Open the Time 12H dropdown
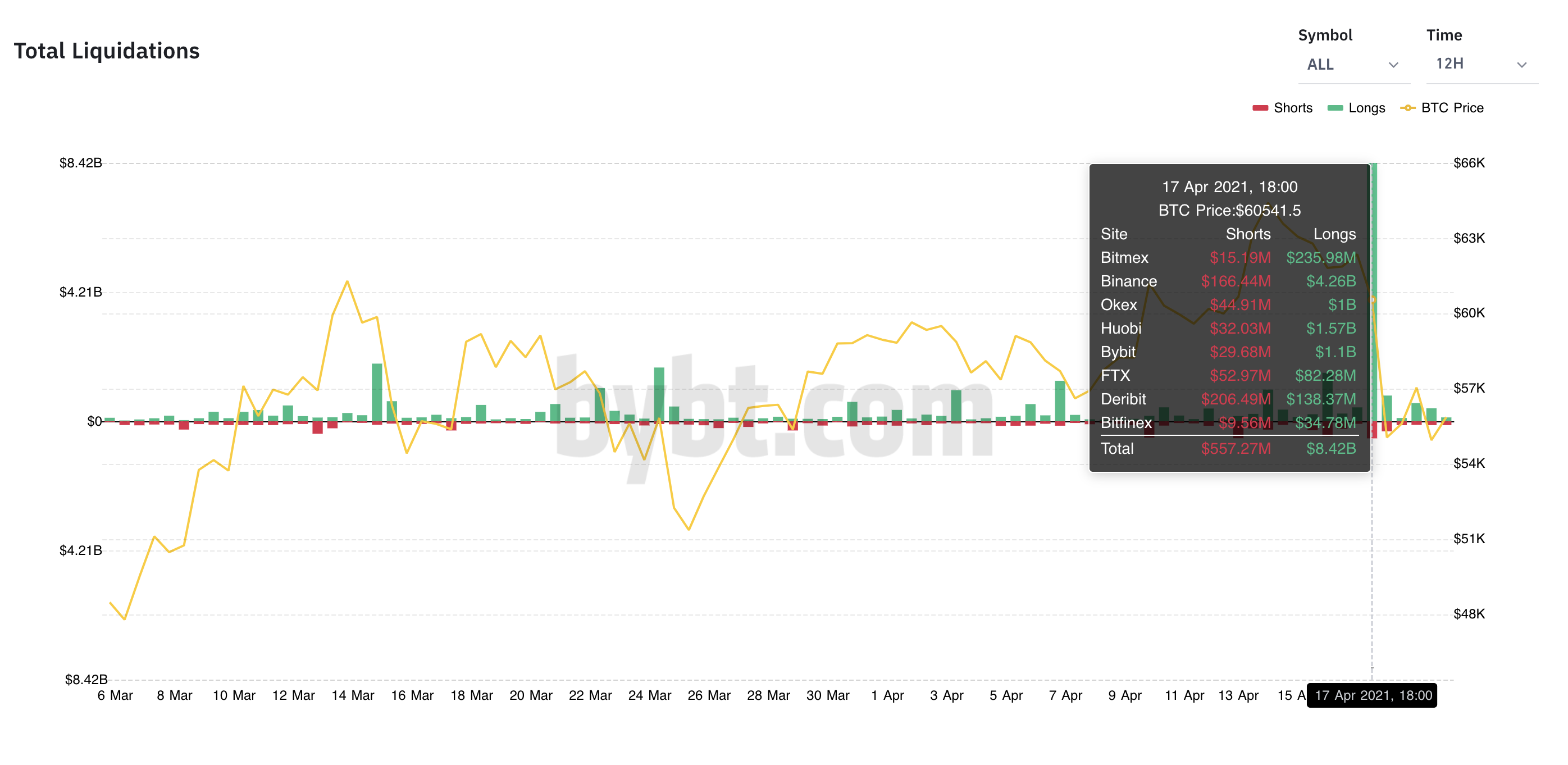Screen dimensions: 1568x765 (x=1481, y=65)
